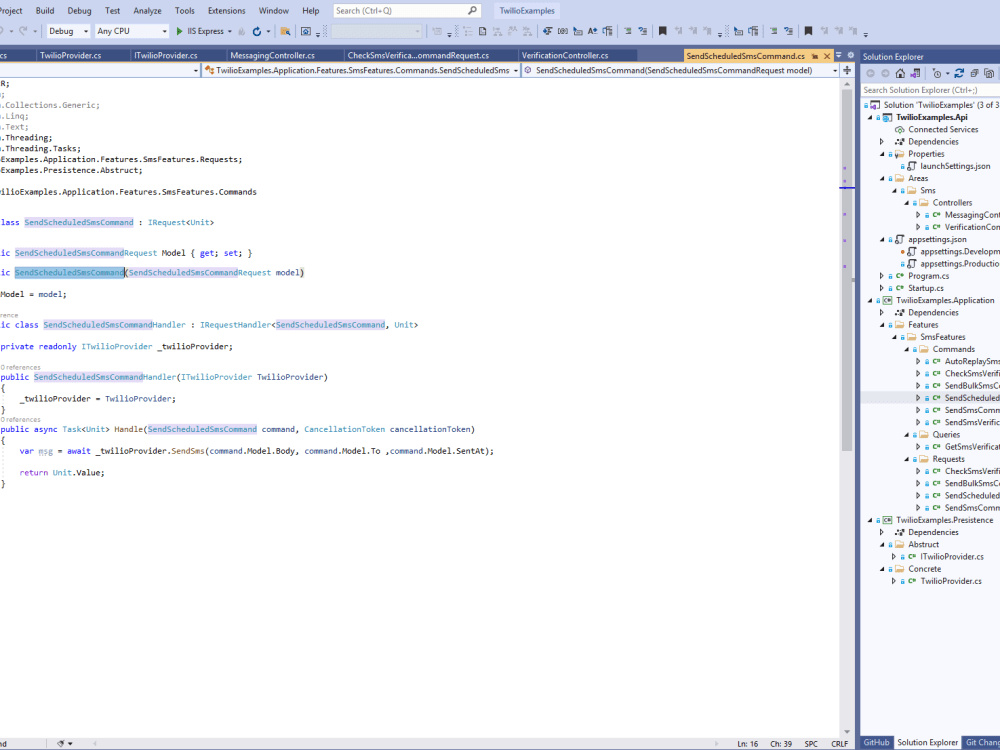
Task: Toggle pin on SendScheduledSmsCommand.cs tab
Action: click(815, 56)
